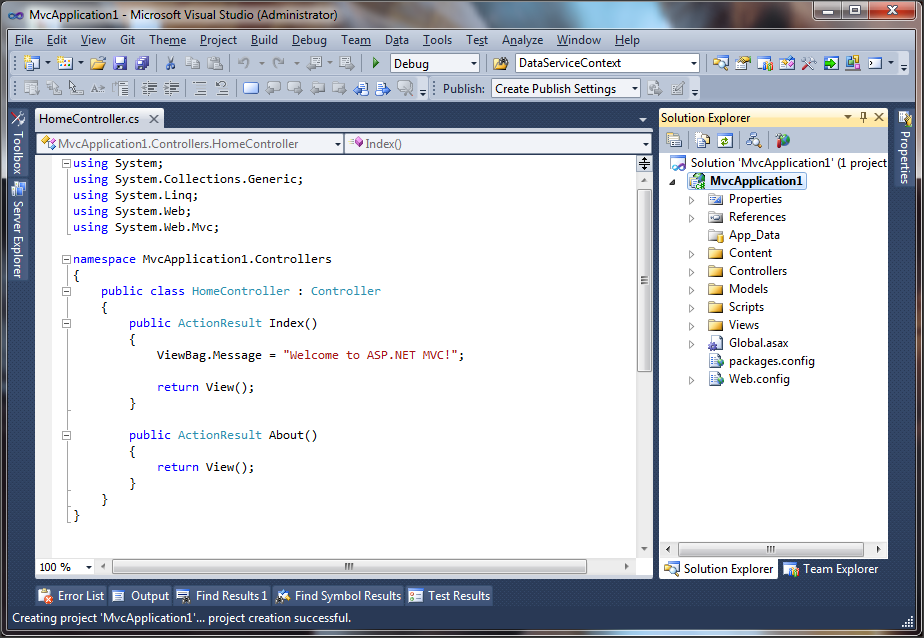Image resolution: width=924 pixels, height=638 pixels.
Task: Click the Undo arrow icon
Action: 243,63
